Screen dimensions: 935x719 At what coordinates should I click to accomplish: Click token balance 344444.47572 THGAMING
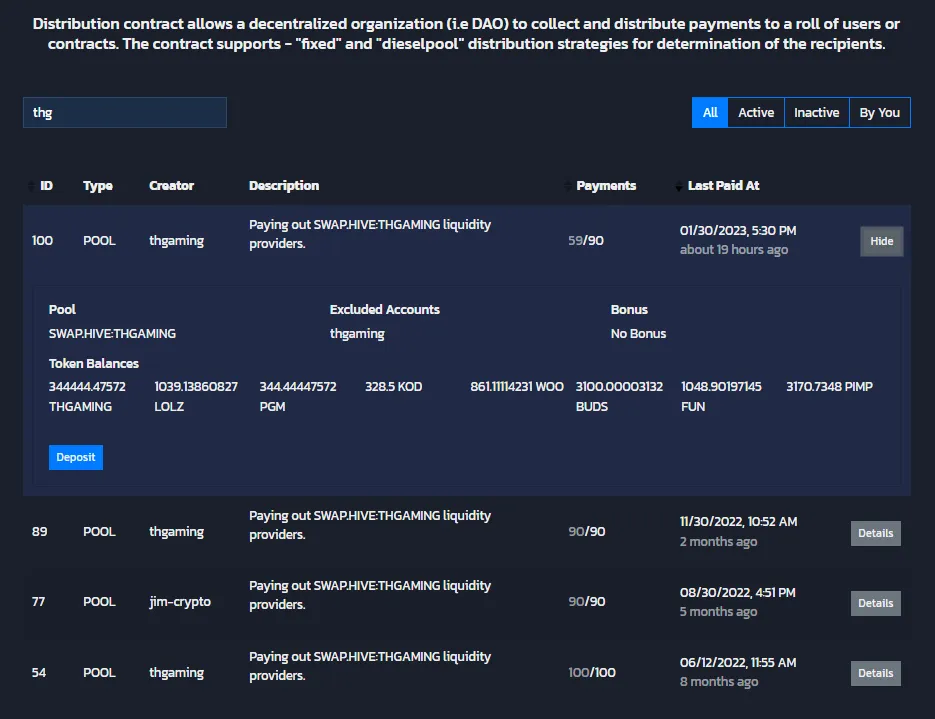point(87,396)
